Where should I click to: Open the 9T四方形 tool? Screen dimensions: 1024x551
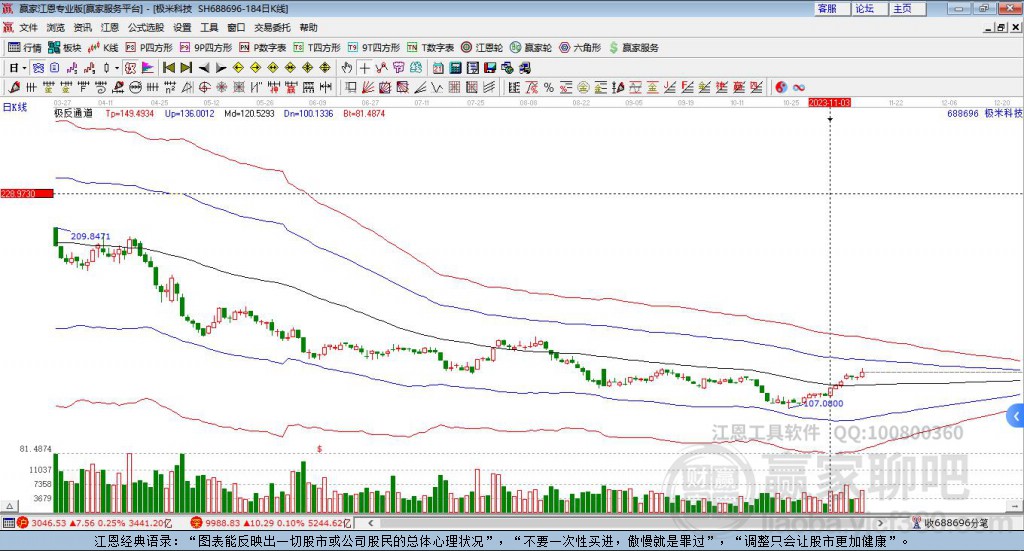[x=374, y=48]
